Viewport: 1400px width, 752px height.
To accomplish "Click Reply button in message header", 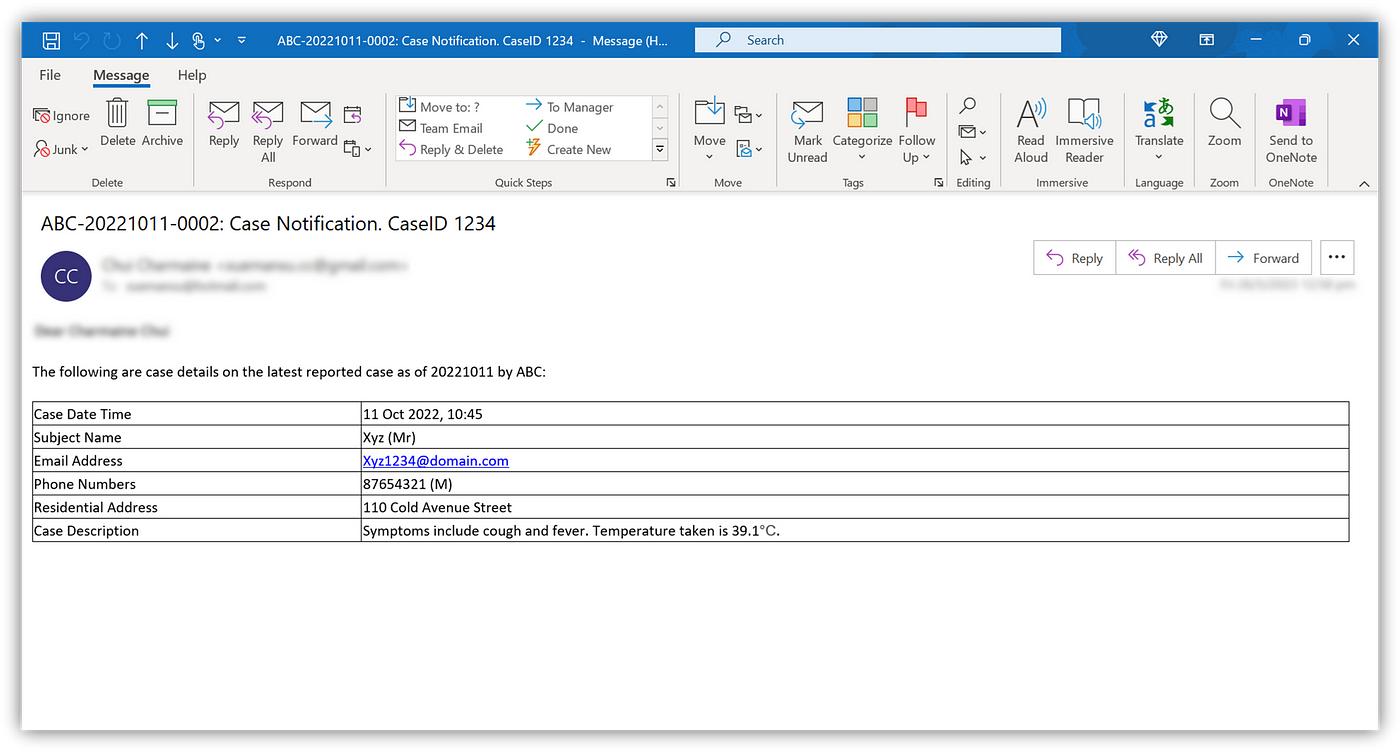I will [x=1074, y=258].
